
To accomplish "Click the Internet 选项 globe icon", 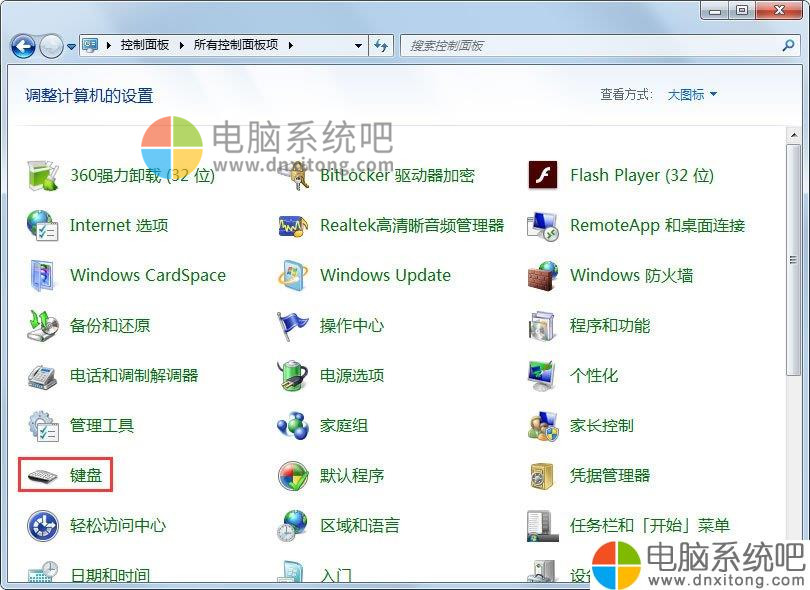I will [x=42, y=225].
